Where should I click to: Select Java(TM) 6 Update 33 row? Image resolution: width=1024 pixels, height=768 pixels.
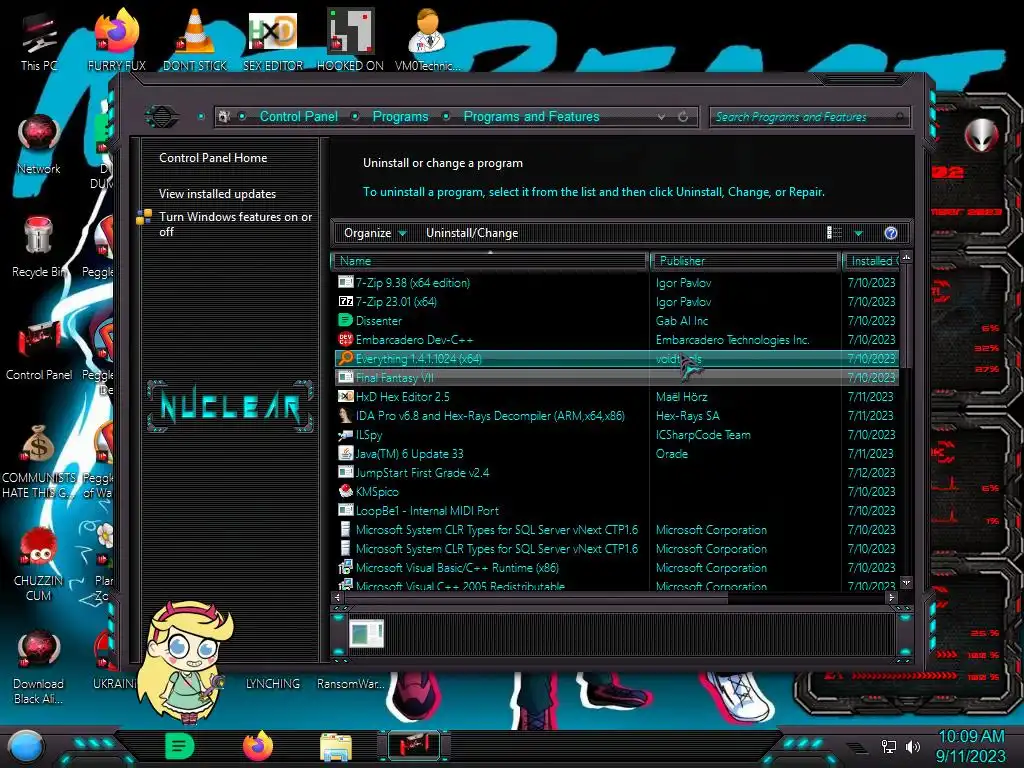click(x=616, y=454)
